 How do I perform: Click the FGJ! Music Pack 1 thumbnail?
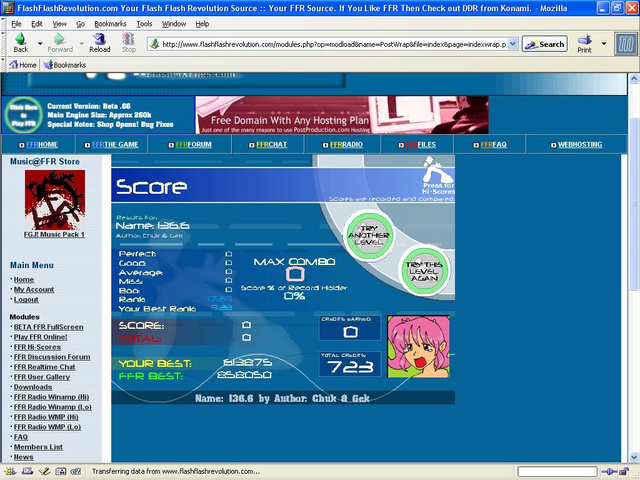(55, 200)
